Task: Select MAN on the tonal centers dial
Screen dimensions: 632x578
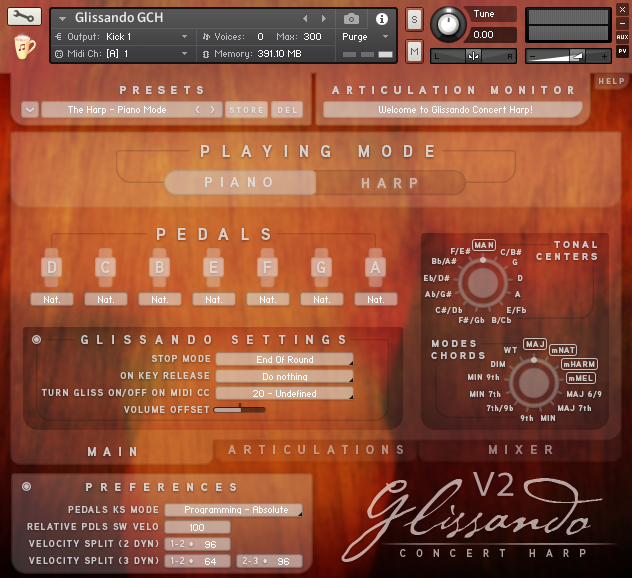Action: [x=484, y=245]
